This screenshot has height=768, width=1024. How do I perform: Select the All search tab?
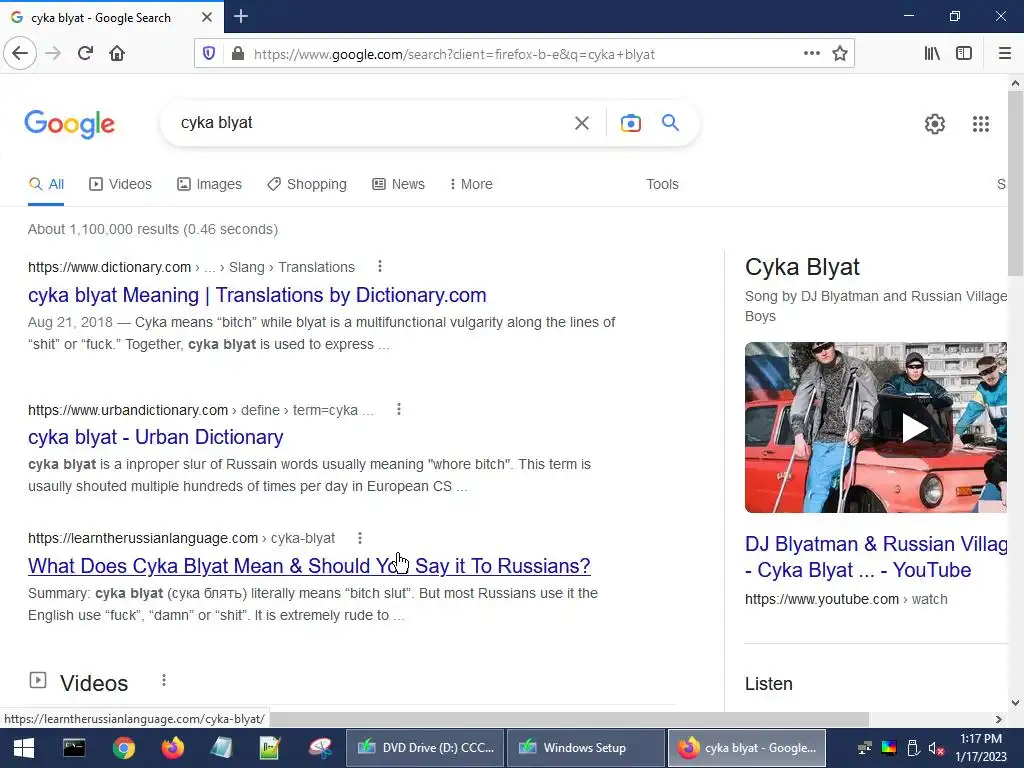(x=46, y=184)
